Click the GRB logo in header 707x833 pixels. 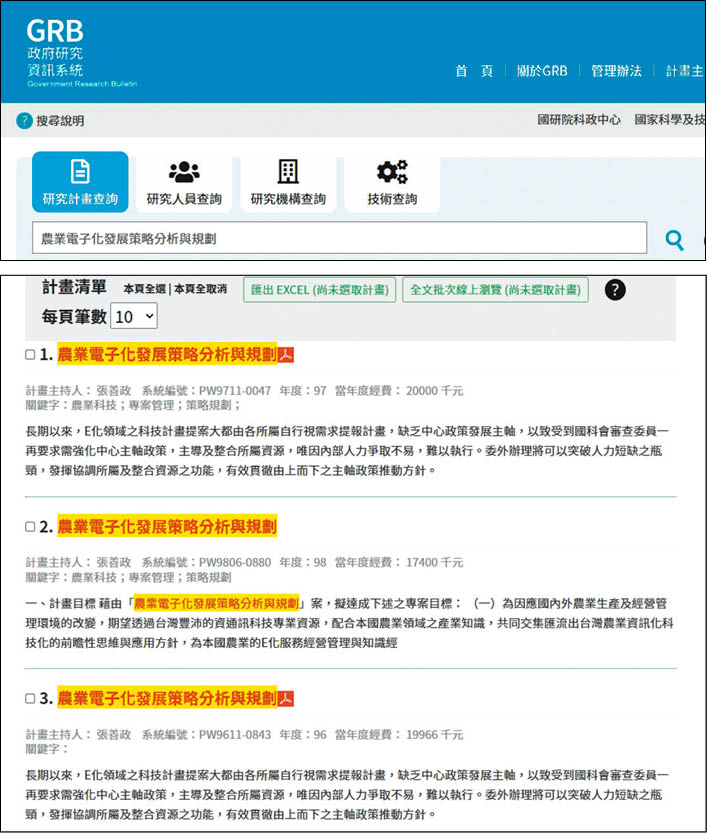pyautogui.click(x=82, y=53)
